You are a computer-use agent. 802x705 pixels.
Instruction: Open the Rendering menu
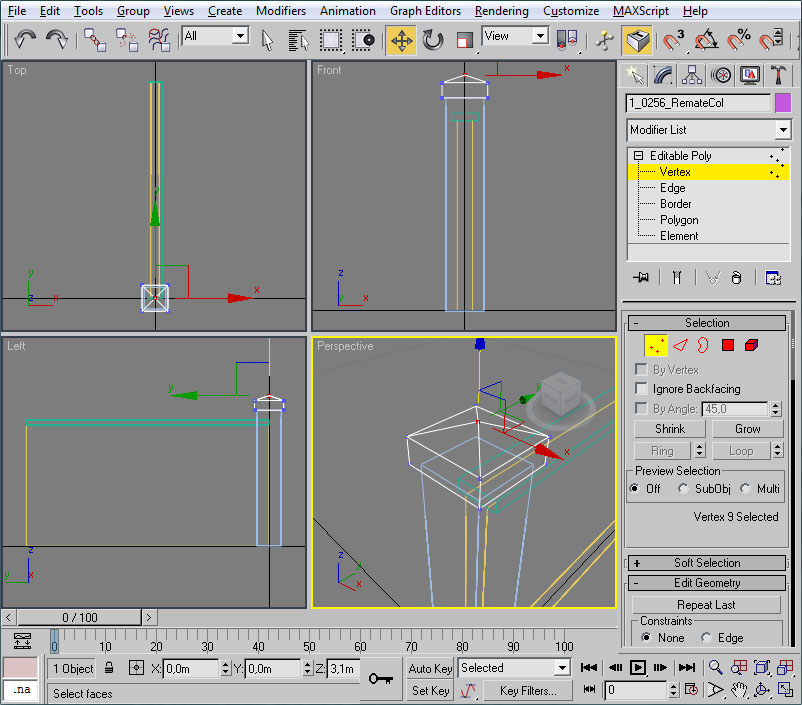pos(502,11)
